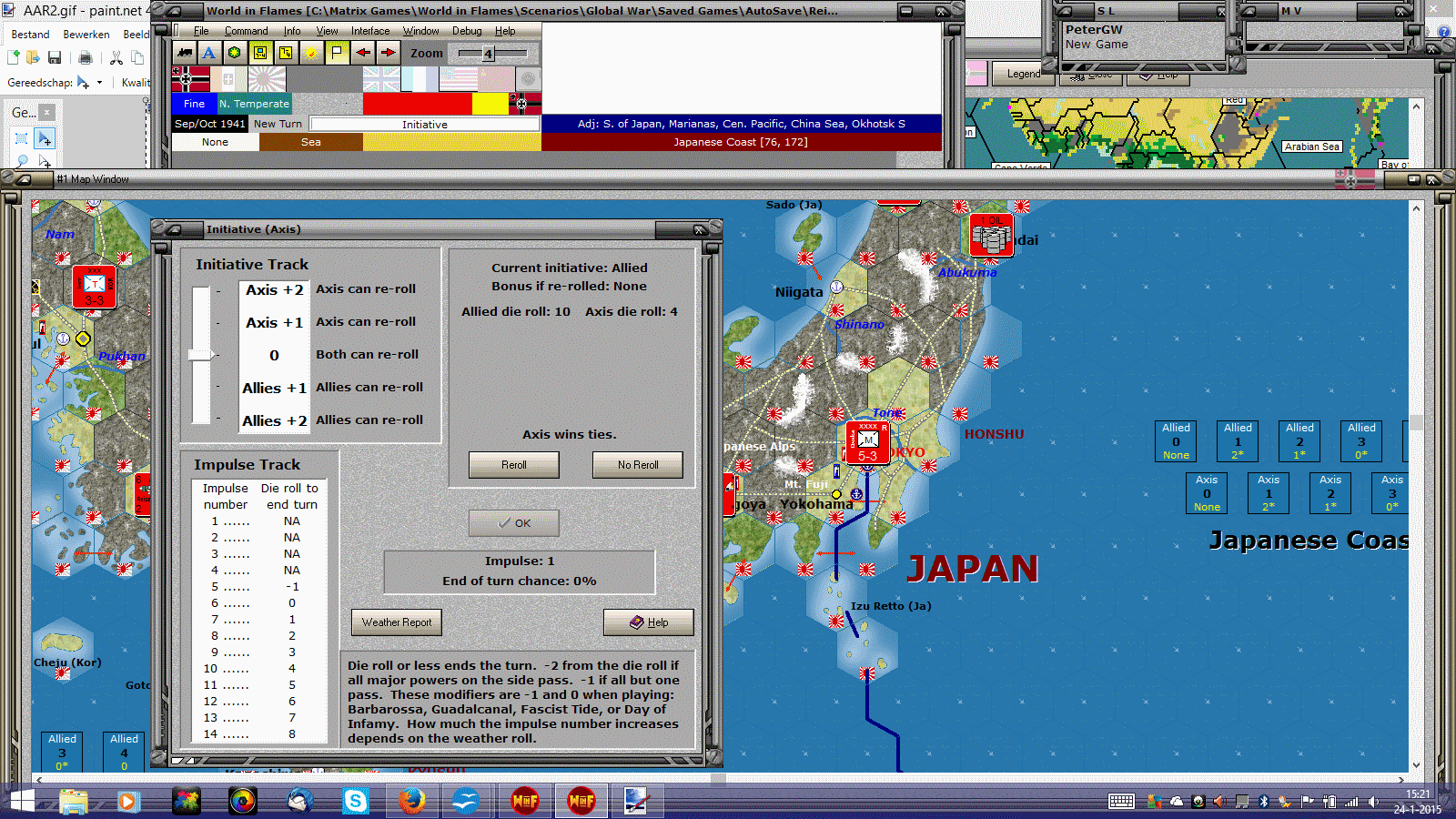Select the Japanese rising sun flag
The width and height of the screenshot is (1456, 819).
[268, 79]
